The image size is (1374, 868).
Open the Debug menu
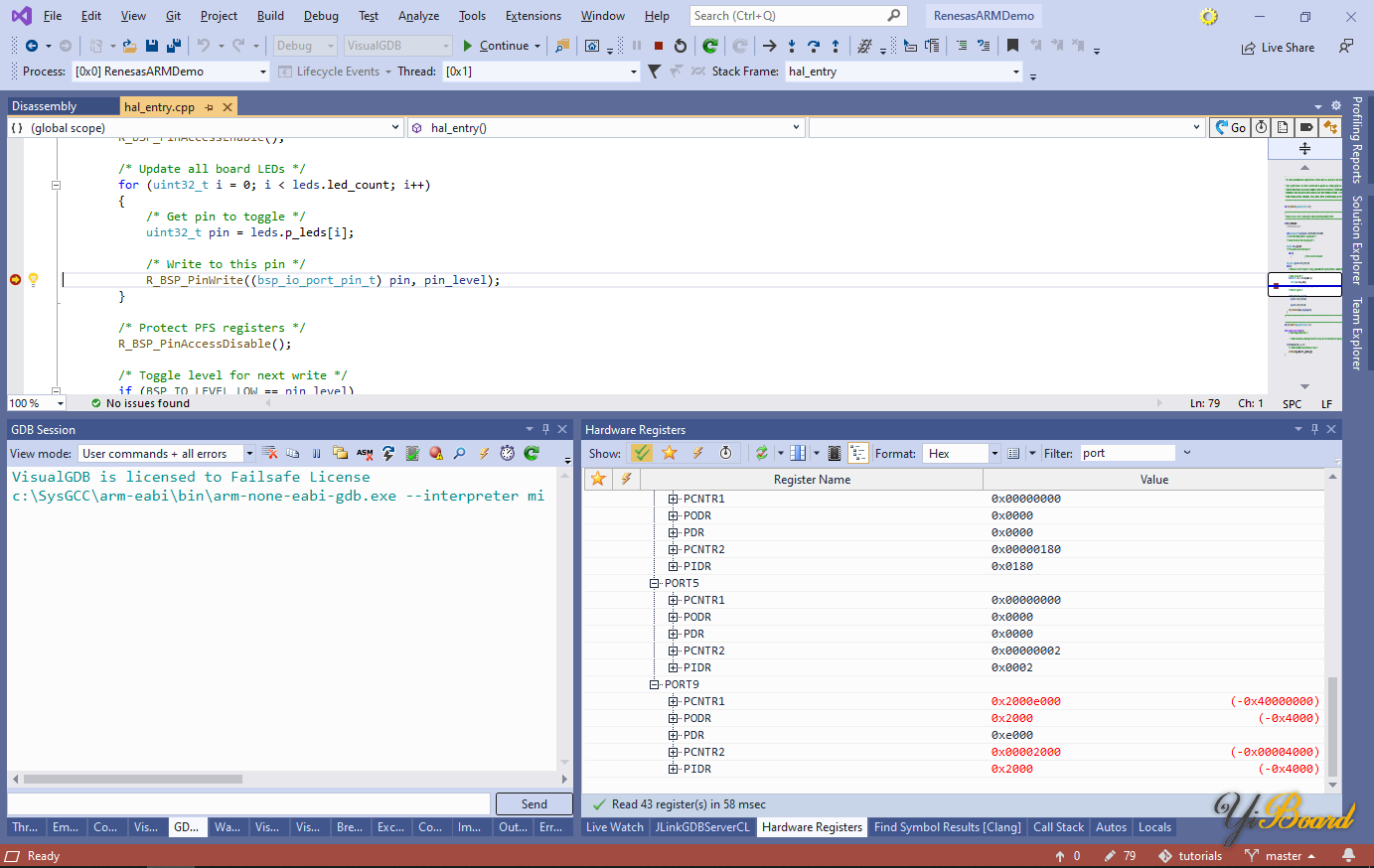click(x=321, y=16)
